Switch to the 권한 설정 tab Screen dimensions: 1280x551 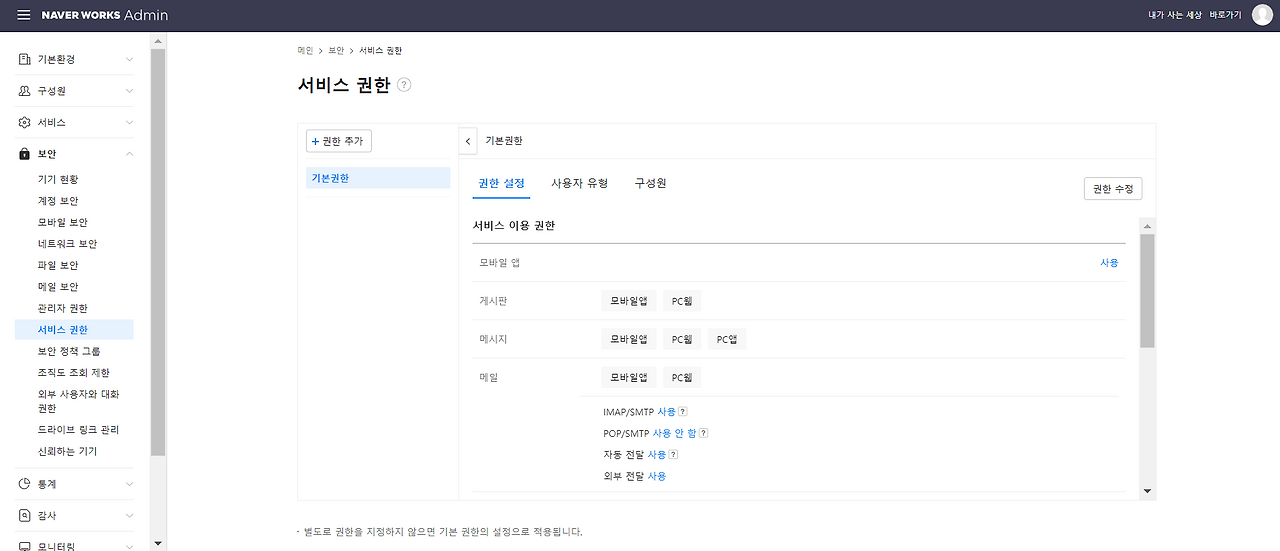(x=501, y=184)
